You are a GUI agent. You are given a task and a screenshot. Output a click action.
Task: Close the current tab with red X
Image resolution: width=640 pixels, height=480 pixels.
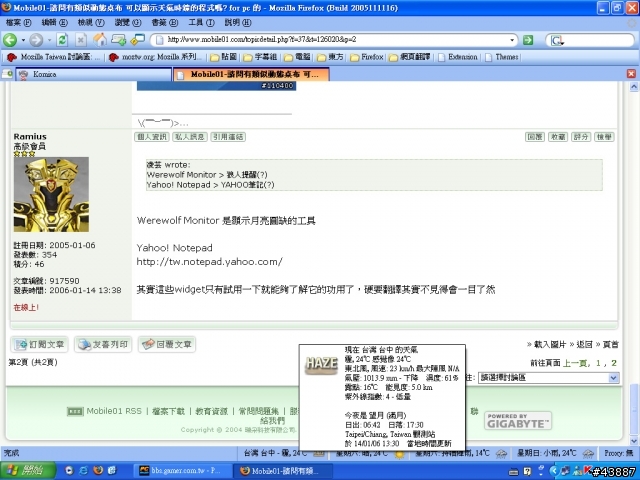tap(631, 73)
